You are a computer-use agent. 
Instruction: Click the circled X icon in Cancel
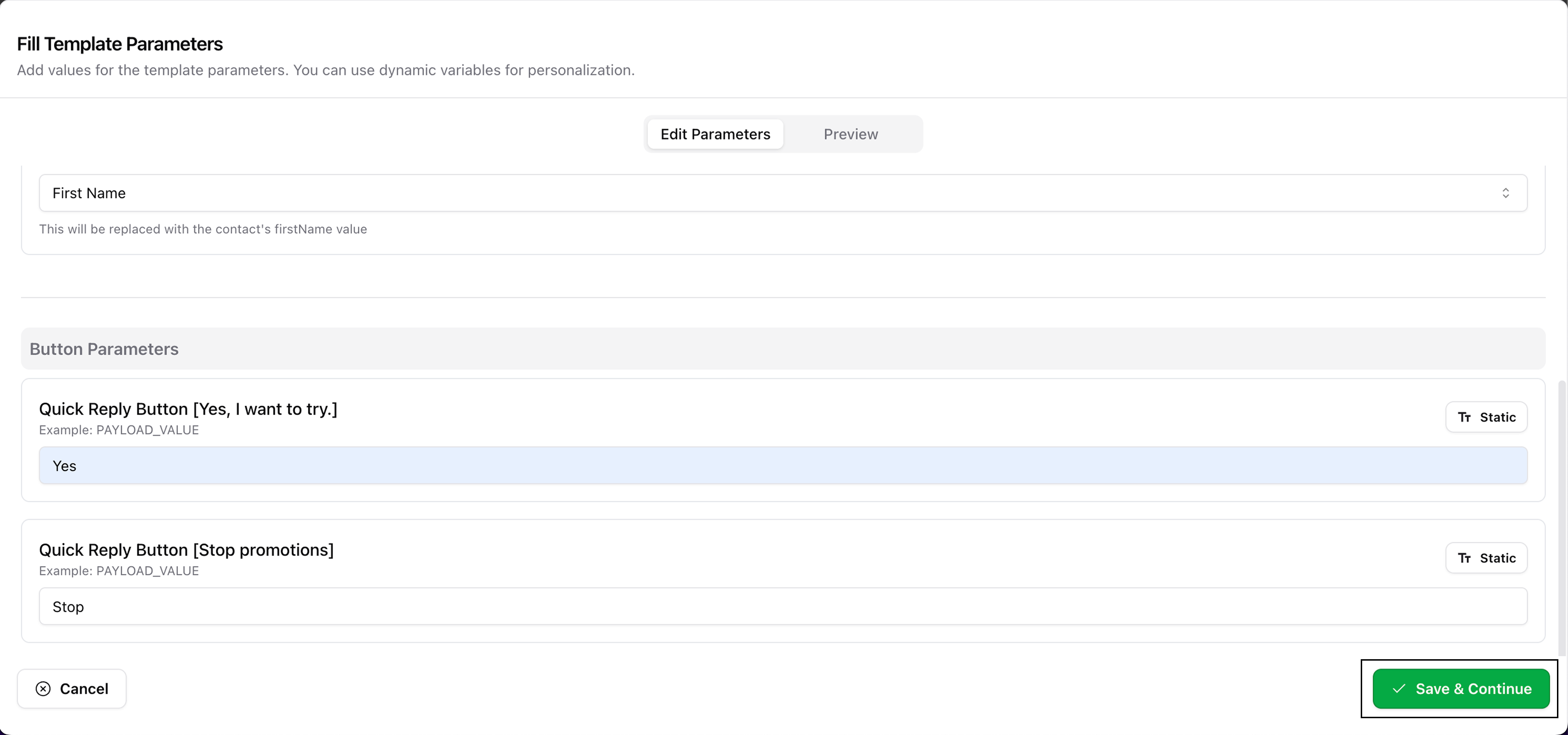coord(43,689)
